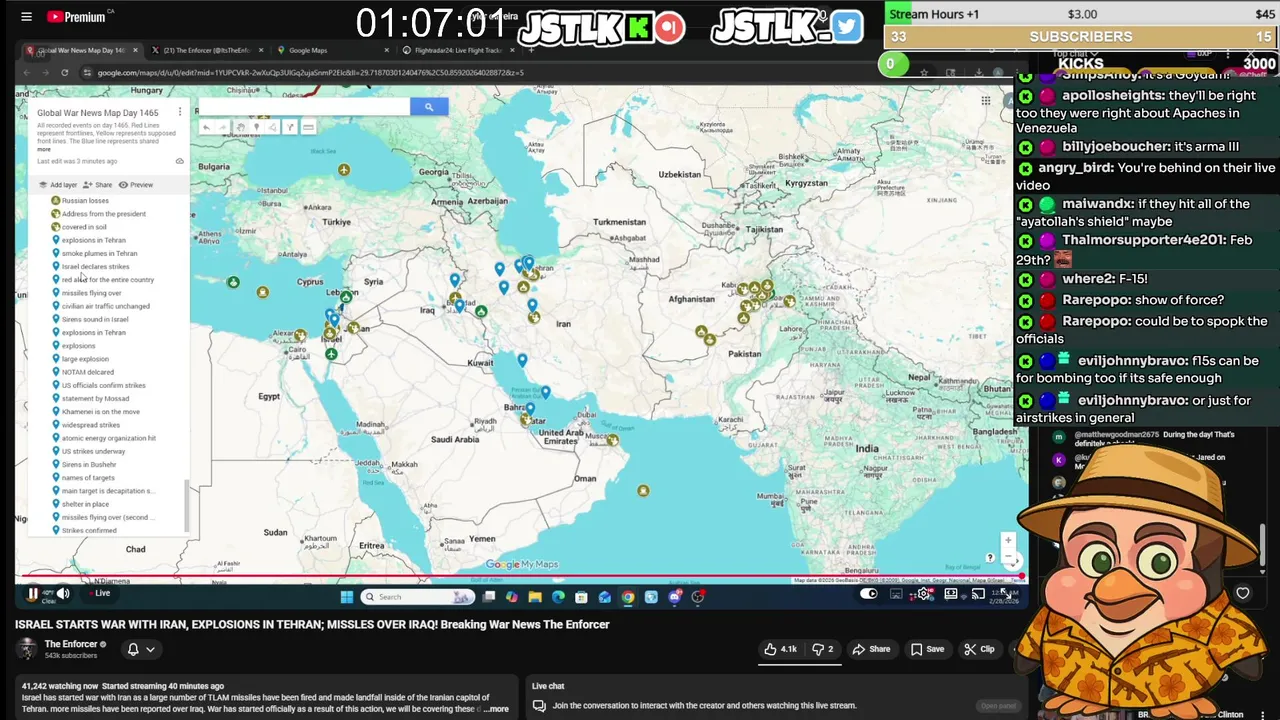Click the heart icon beside the chat

1242,593
